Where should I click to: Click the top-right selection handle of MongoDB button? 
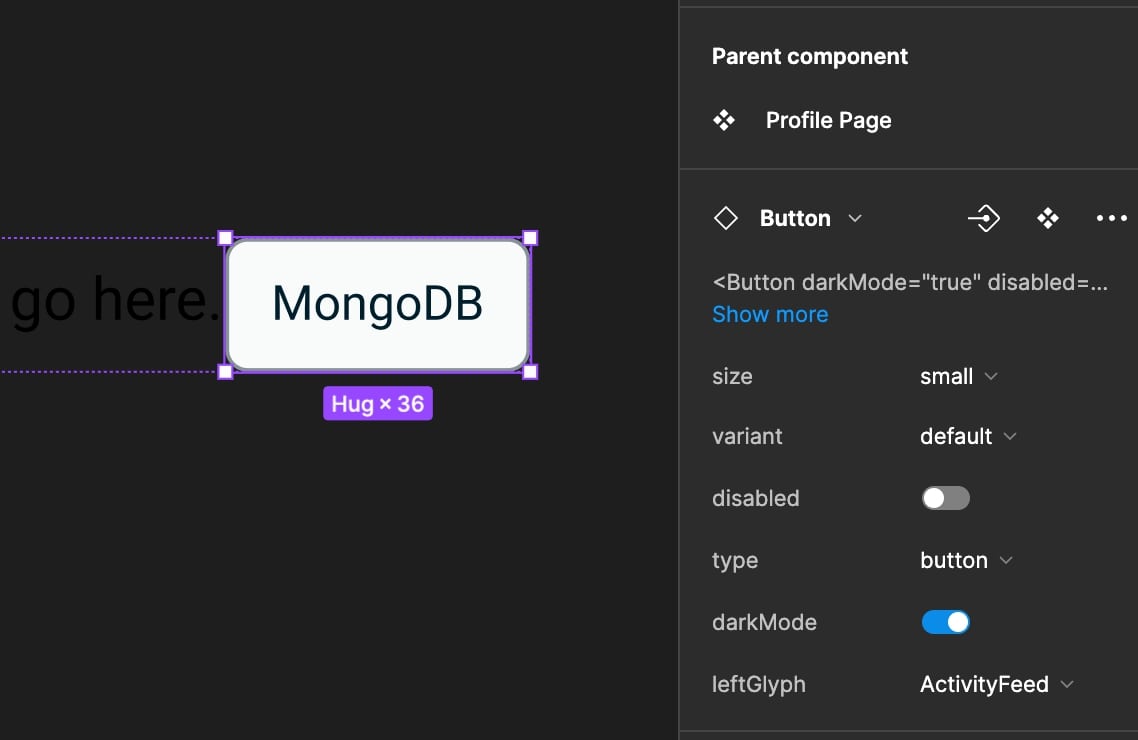click(x=531, y=238)
